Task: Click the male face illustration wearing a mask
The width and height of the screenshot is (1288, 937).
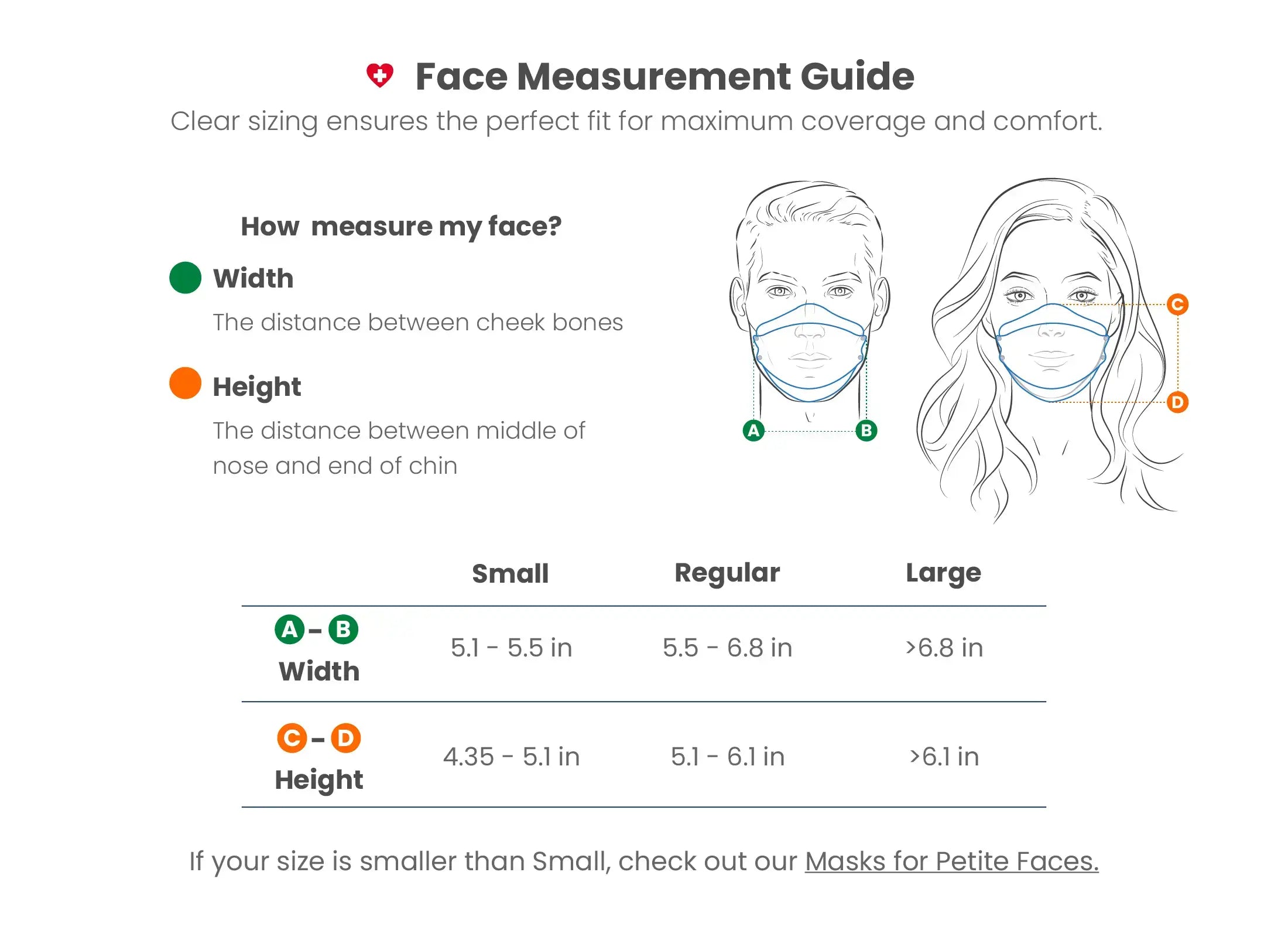Action: pos(810,293)
